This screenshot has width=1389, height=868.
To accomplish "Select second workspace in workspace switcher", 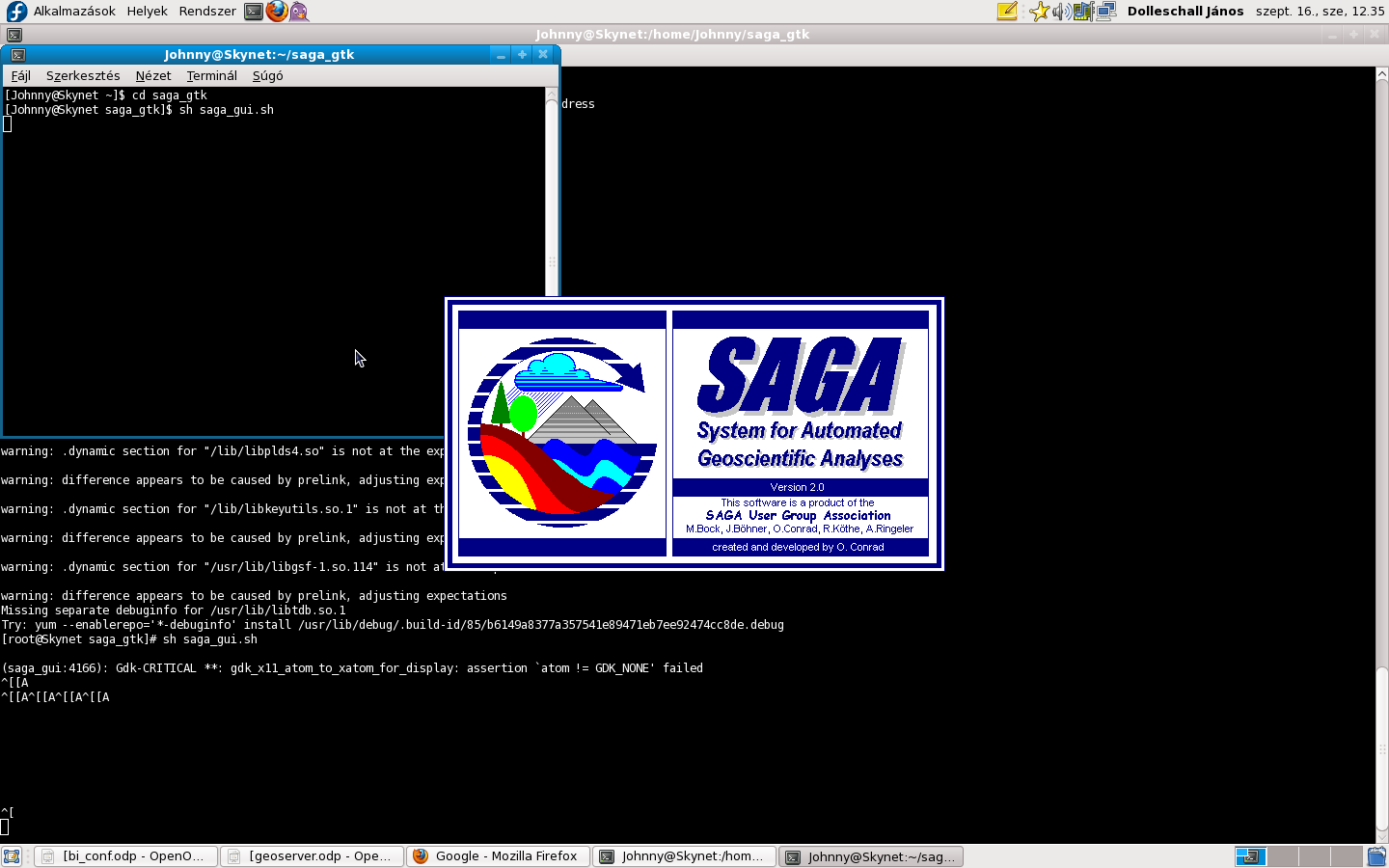I will coord(1283,856).
